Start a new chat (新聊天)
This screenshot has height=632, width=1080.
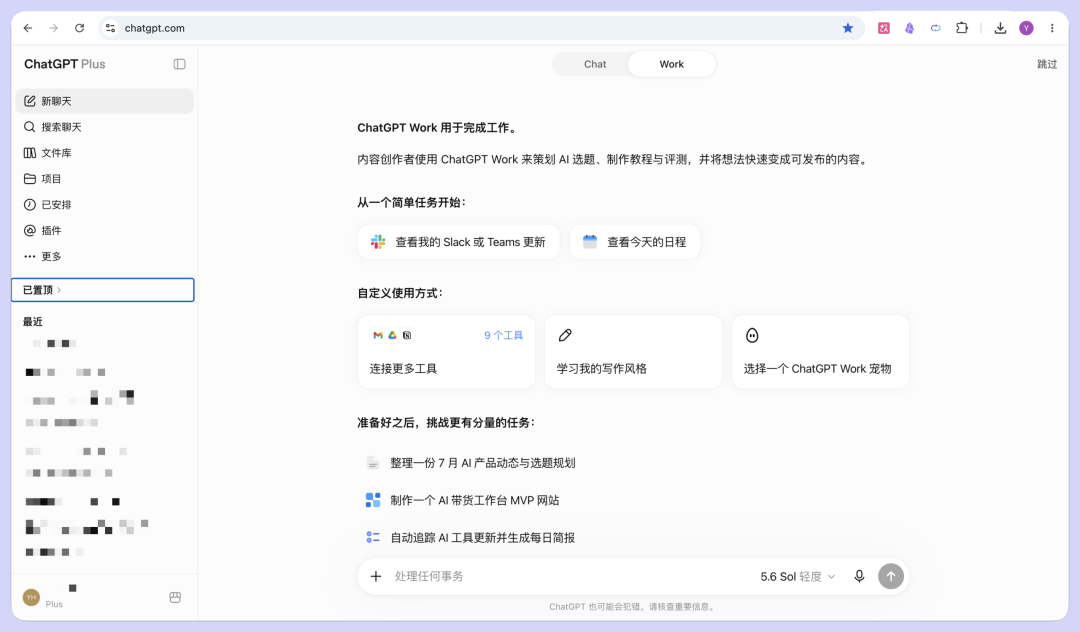[105, 101]
